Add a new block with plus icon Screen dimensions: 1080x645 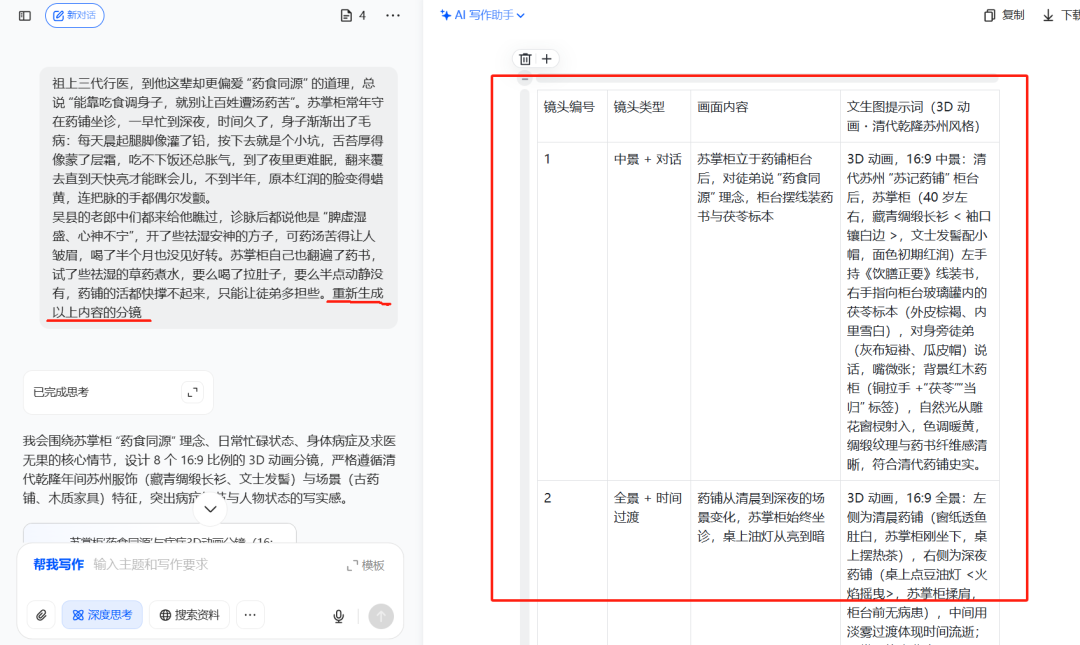(x=546, y=59)
